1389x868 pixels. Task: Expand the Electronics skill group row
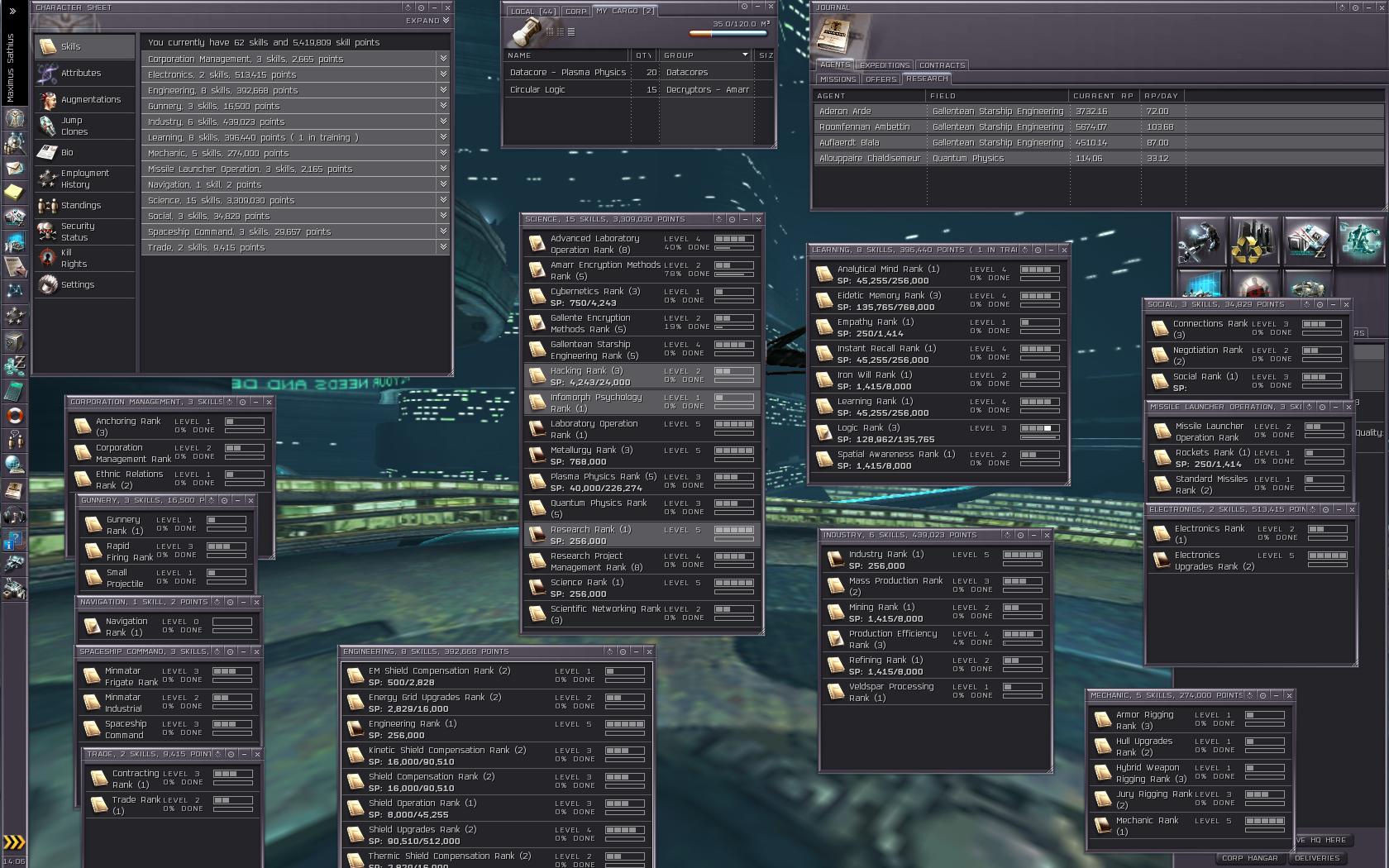[x=443, y=74]
